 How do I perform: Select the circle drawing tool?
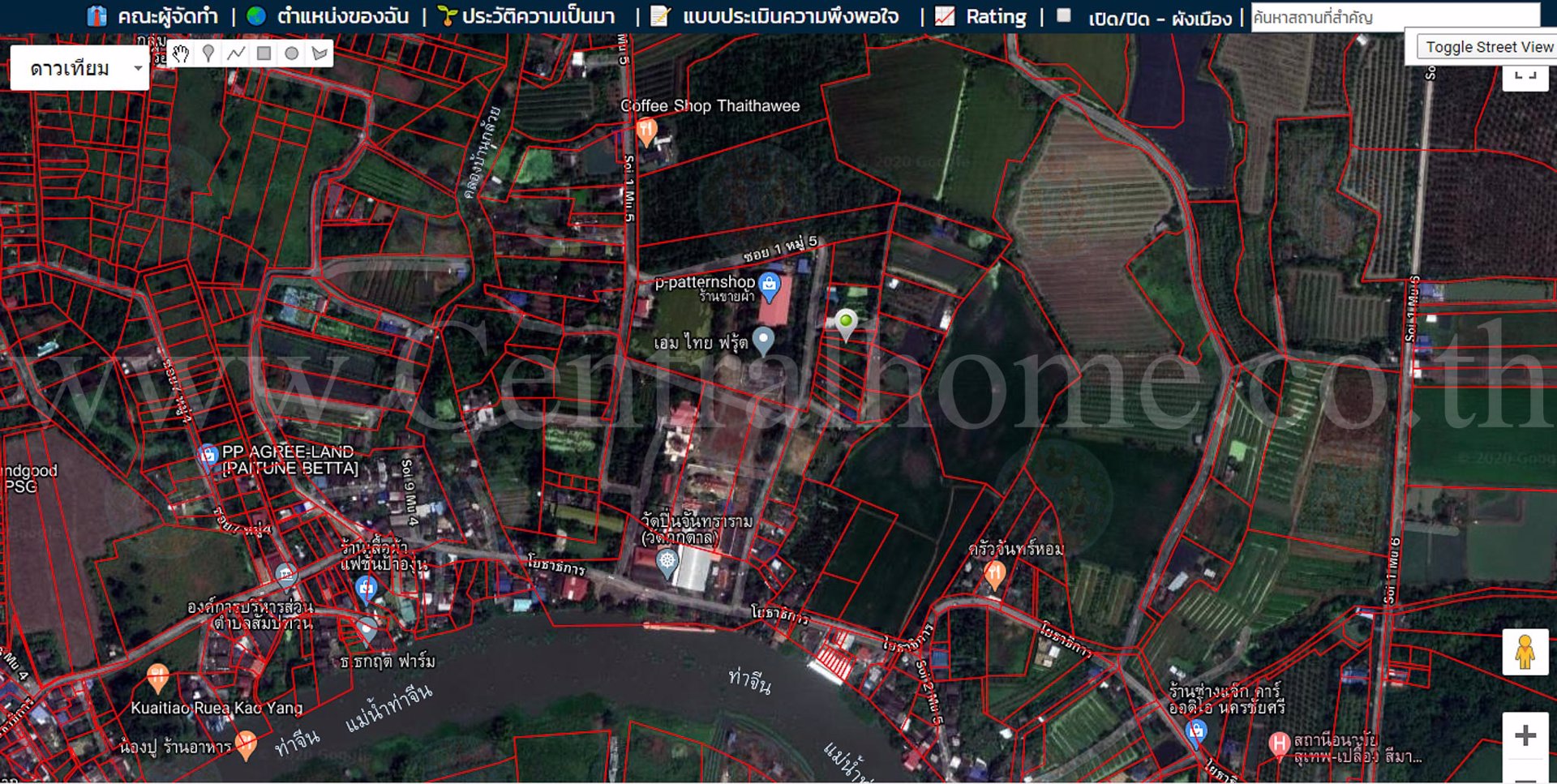point(291,54)
